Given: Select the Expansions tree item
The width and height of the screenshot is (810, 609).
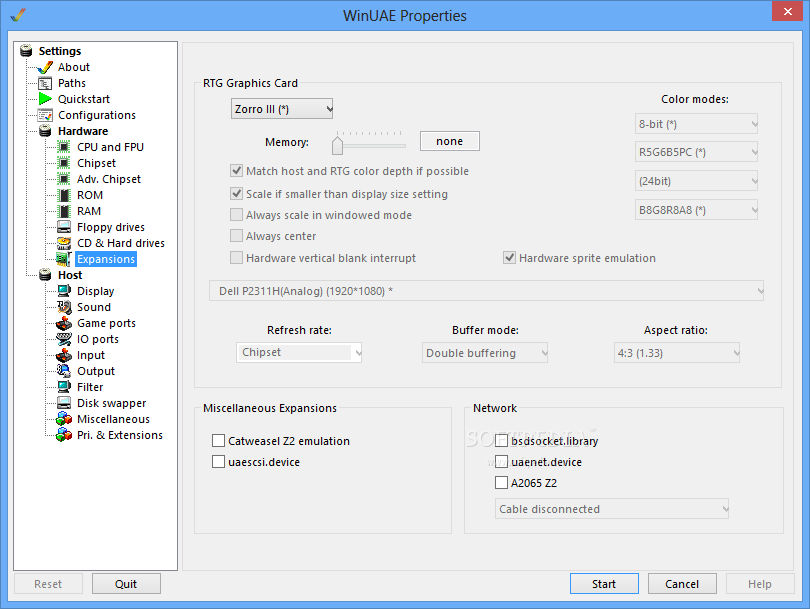Looking at the screenshot, I should (x=106, y=259).
